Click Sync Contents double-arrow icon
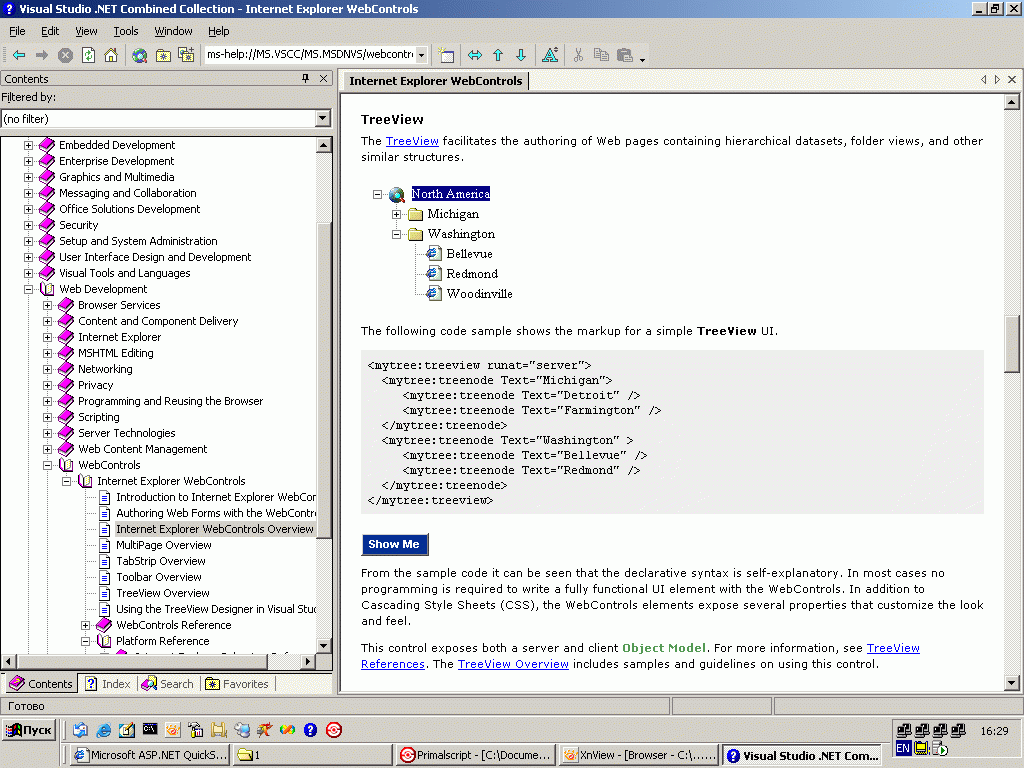 pyautogui.click(x=475, y=56)
